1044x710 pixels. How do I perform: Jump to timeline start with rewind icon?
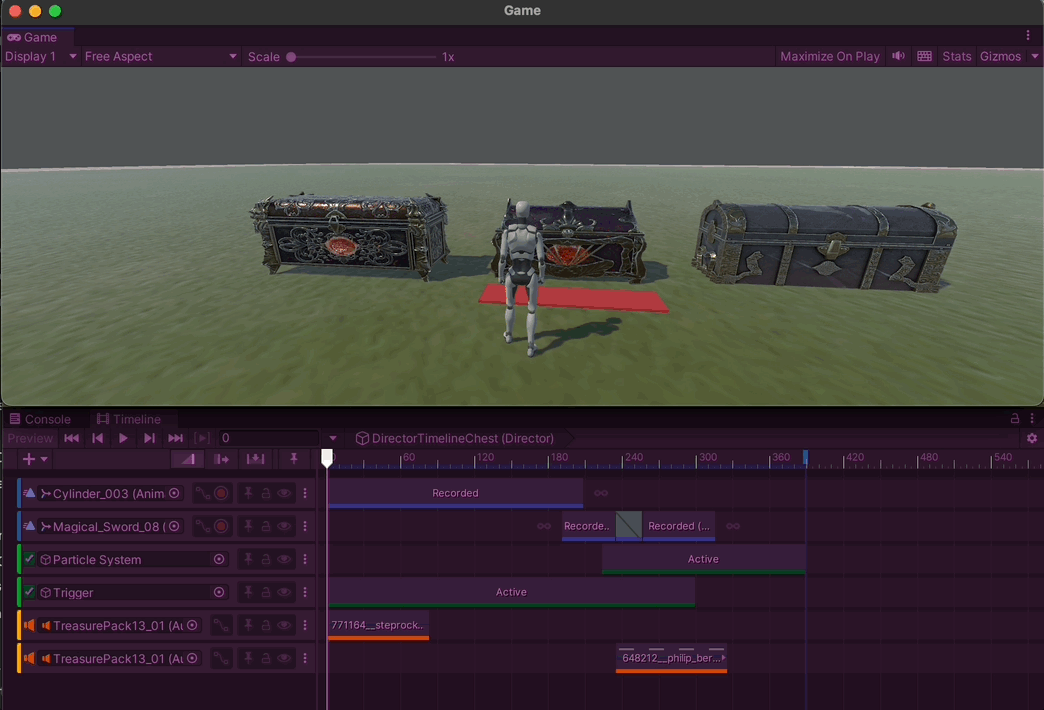coord(71,438)
